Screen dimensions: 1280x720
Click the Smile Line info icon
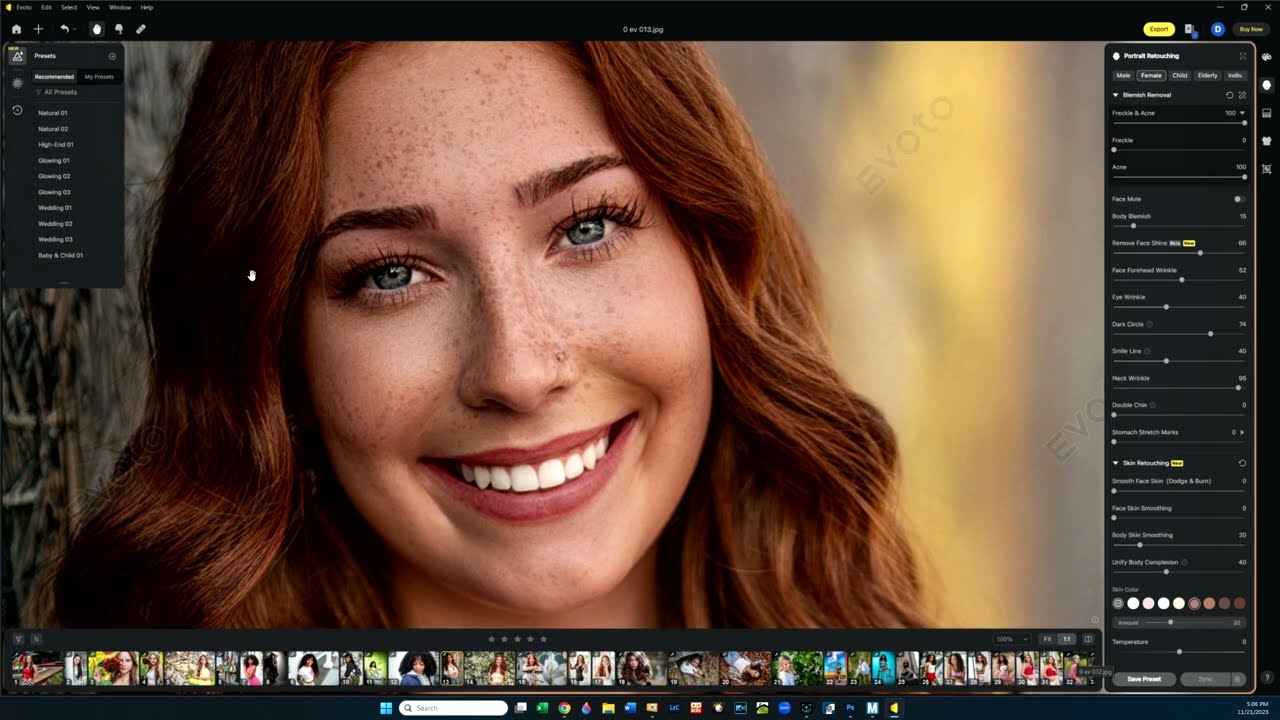point(1147,351)
